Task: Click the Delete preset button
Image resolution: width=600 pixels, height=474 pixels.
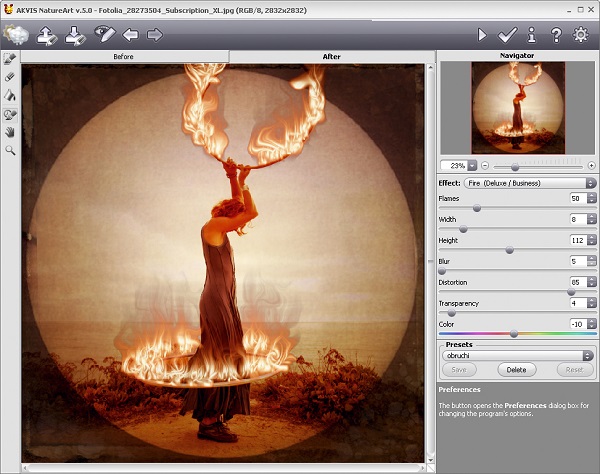Action: [517, 370]
